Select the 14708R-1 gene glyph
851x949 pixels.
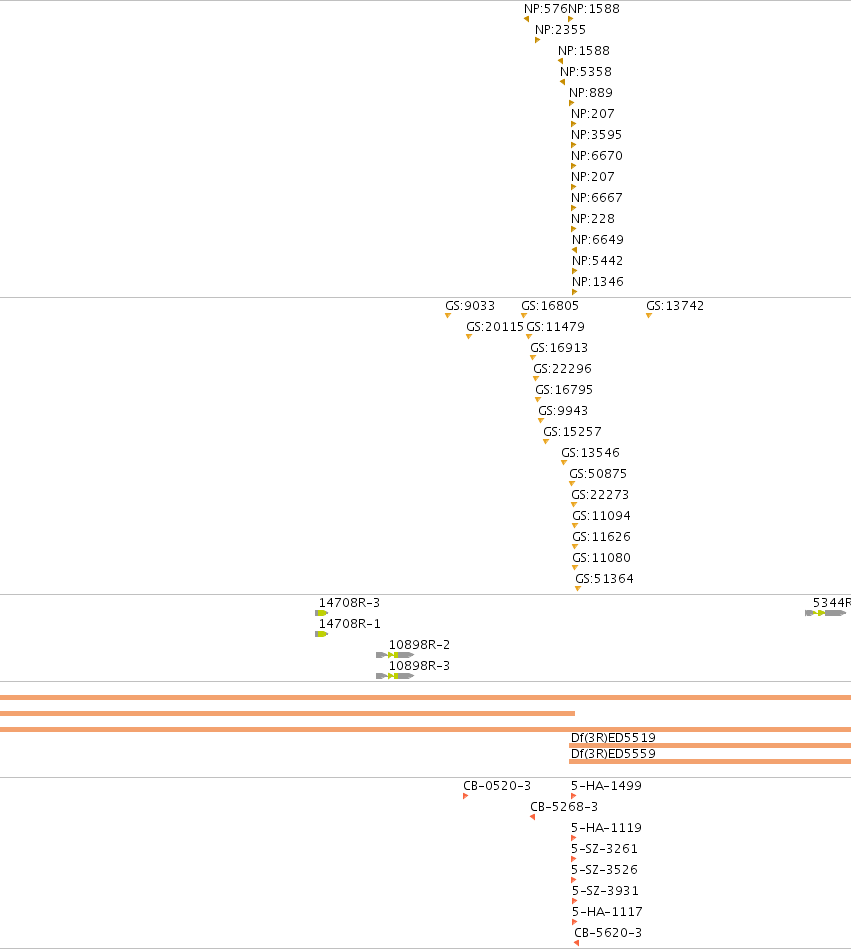tap(321, 634)
